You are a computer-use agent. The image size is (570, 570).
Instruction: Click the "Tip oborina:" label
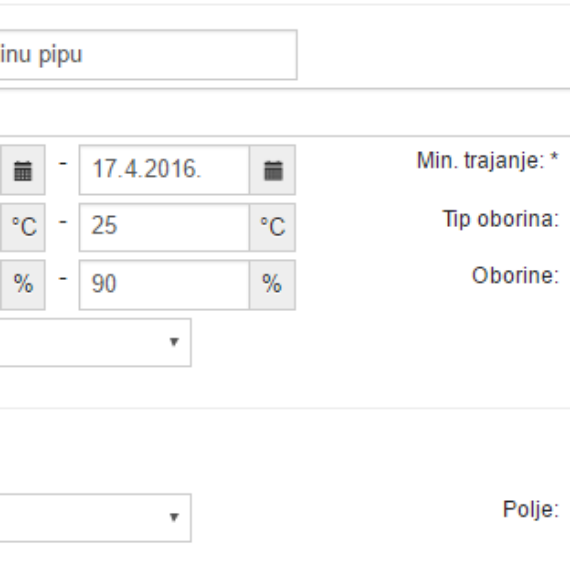(x=501, y=219)
